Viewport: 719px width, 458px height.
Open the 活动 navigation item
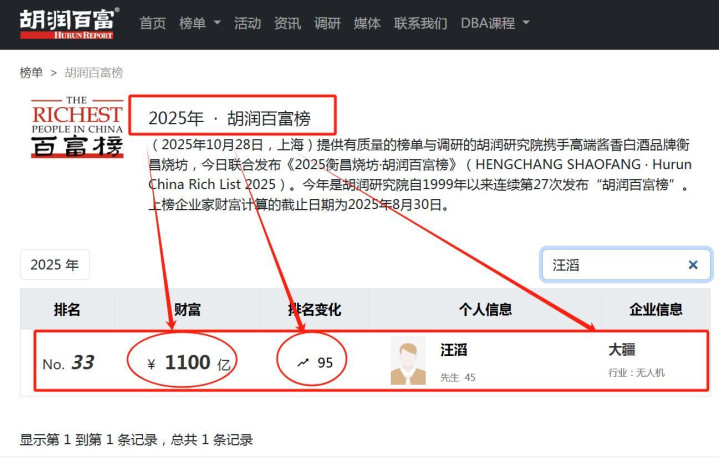pos(248,23)
